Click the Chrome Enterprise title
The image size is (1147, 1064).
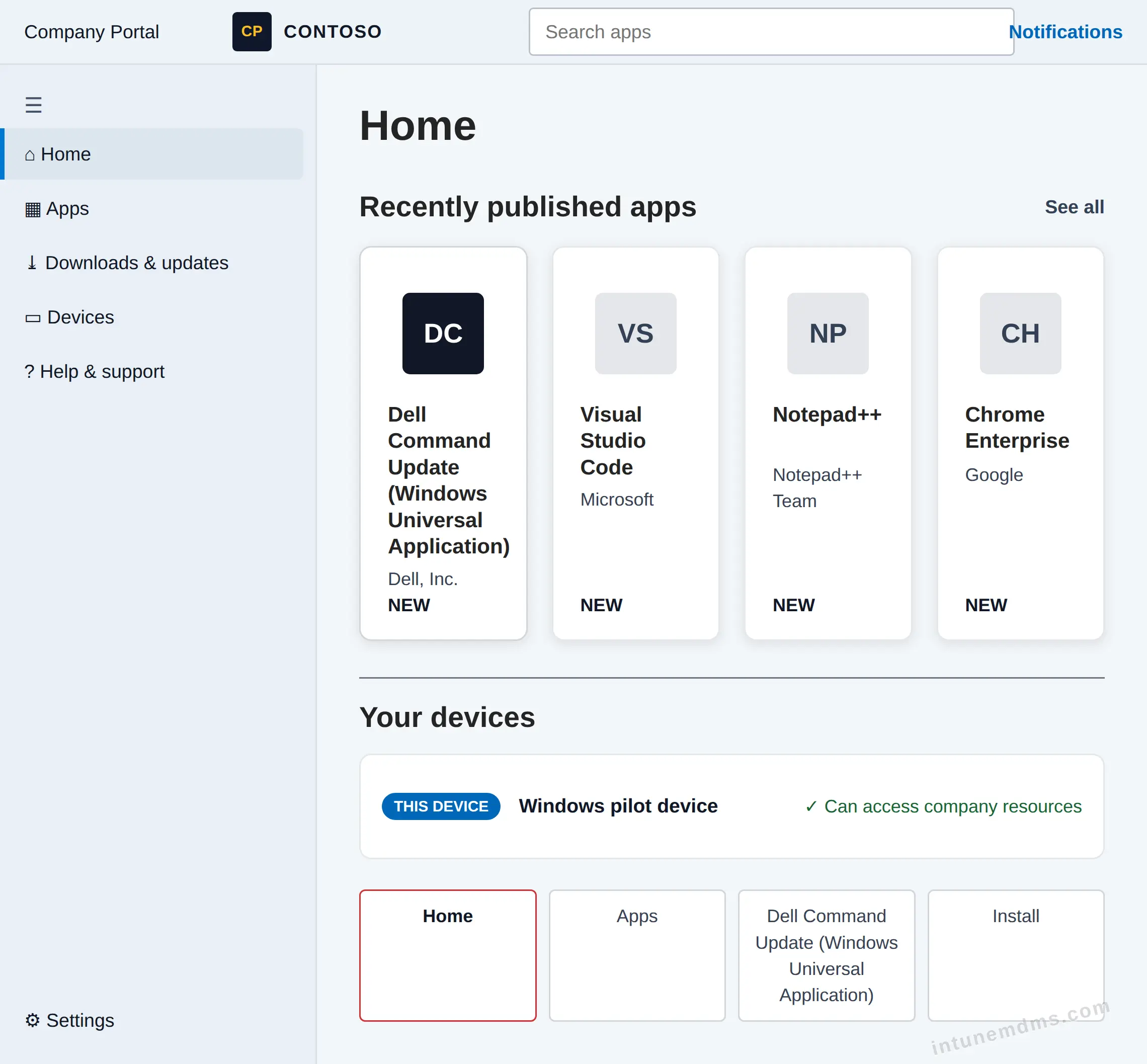click(x=1017, y=428)
